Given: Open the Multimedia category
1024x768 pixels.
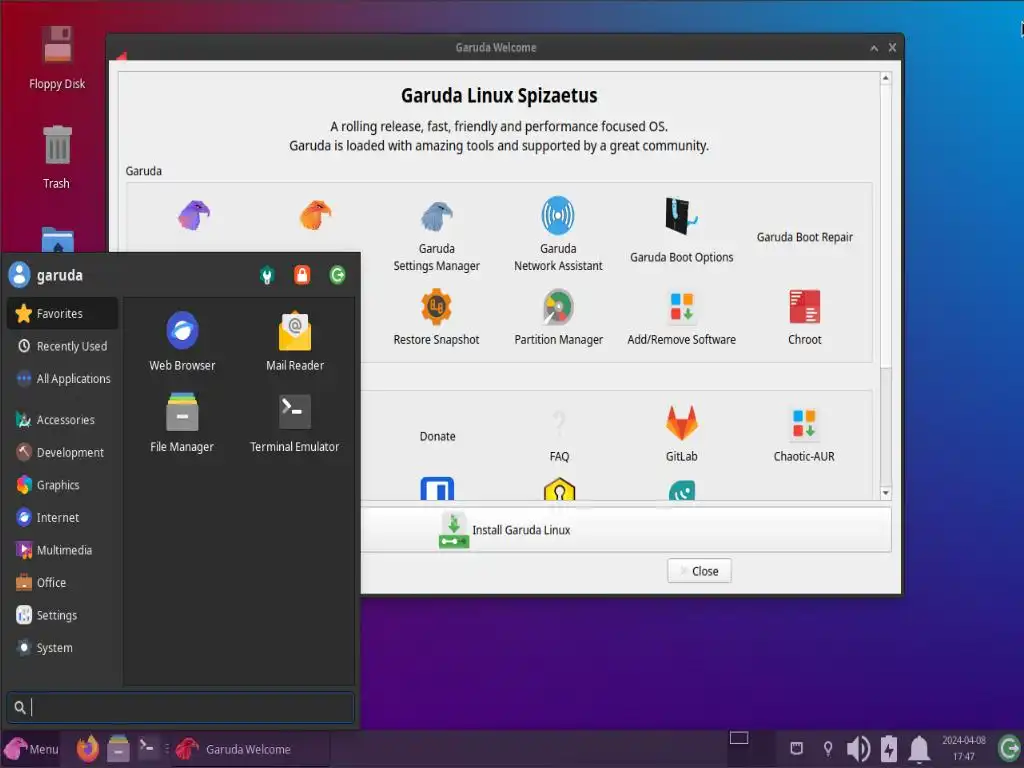Looking at the screenshot, I should (63, 550).
